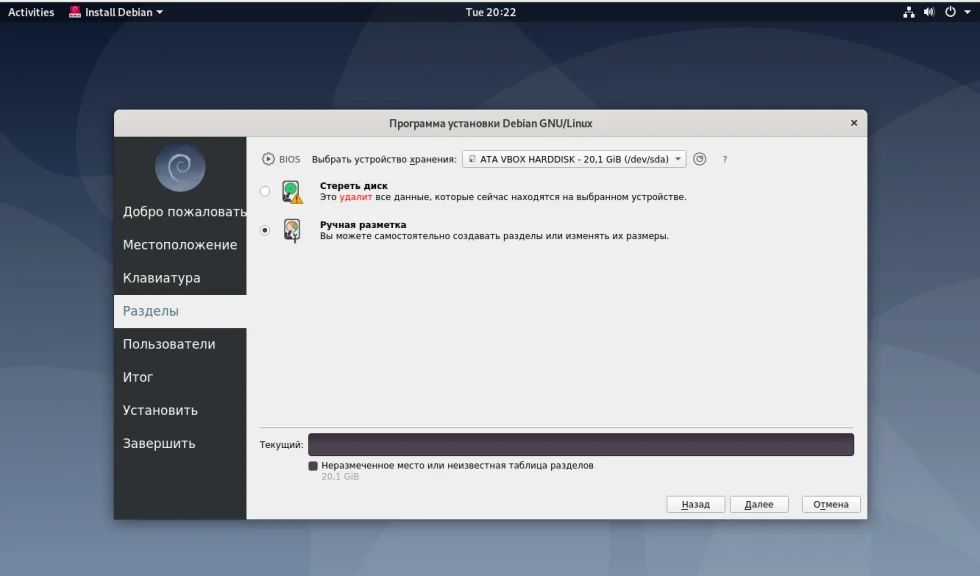Click the 'Стереть диск' option title
The height and width of the screenshot is (576, 980).
(x=354, y=186)
